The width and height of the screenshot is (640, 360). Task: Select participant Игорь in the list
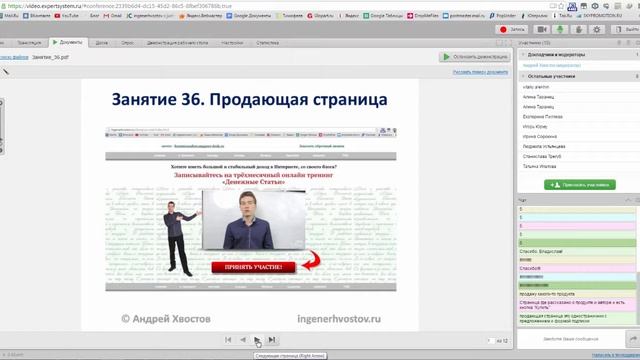[535, 127]
